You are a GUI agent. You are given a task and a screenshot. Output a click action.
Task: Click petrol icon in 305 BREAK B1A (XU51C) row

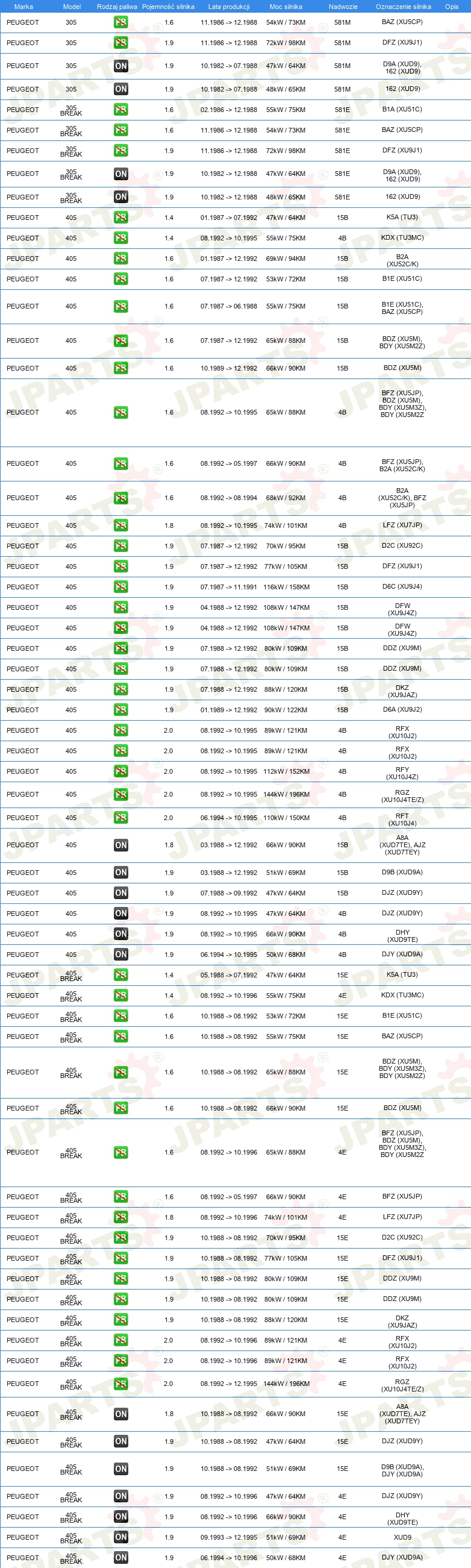[x=120, y=110]
